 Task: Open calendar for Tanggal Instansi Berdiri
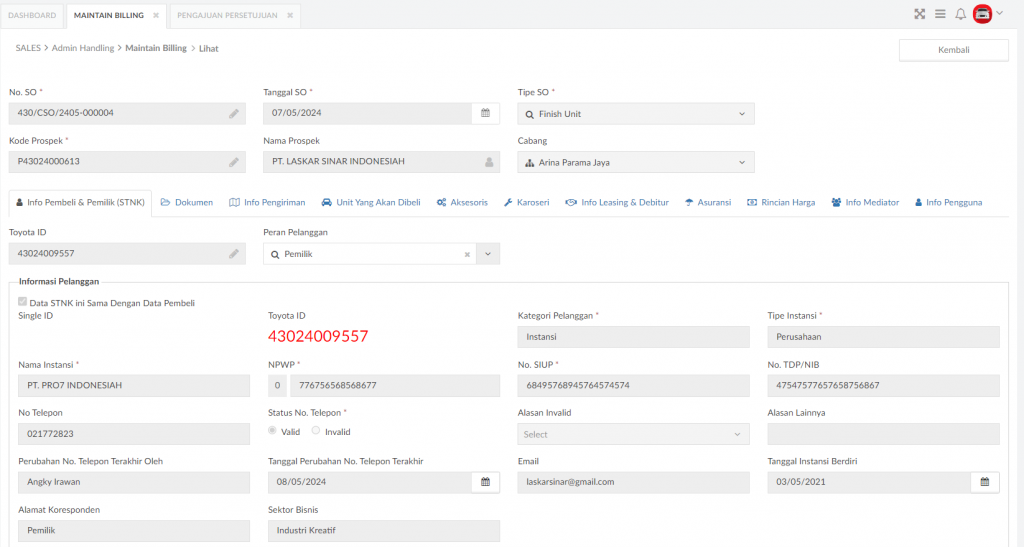click(x=985, y=482)
